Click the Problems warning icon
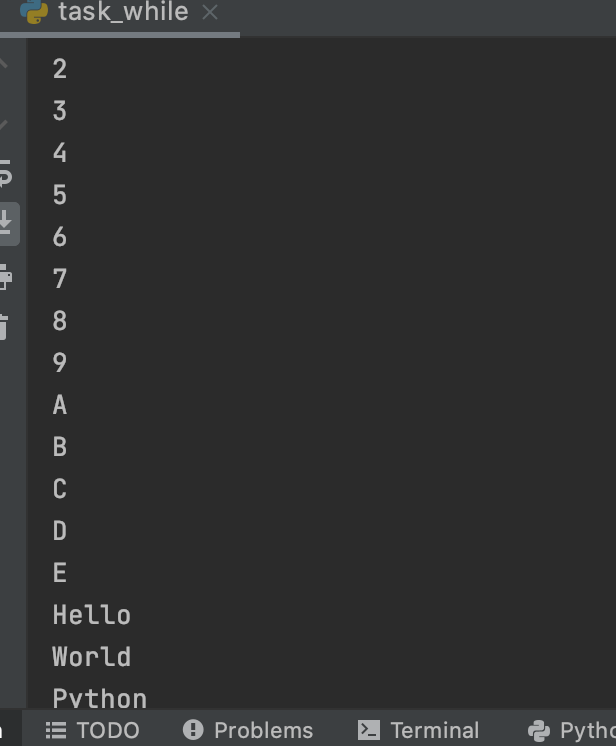The height and width of the screenshot is (746, 616). click(x=193, y=730)
